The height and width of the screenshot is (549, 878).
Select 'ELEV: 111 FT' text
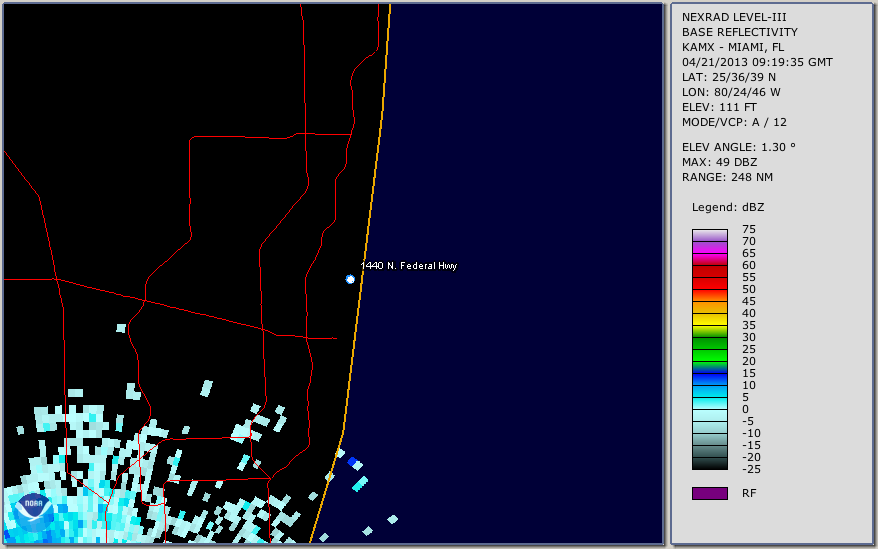(719, 107)
